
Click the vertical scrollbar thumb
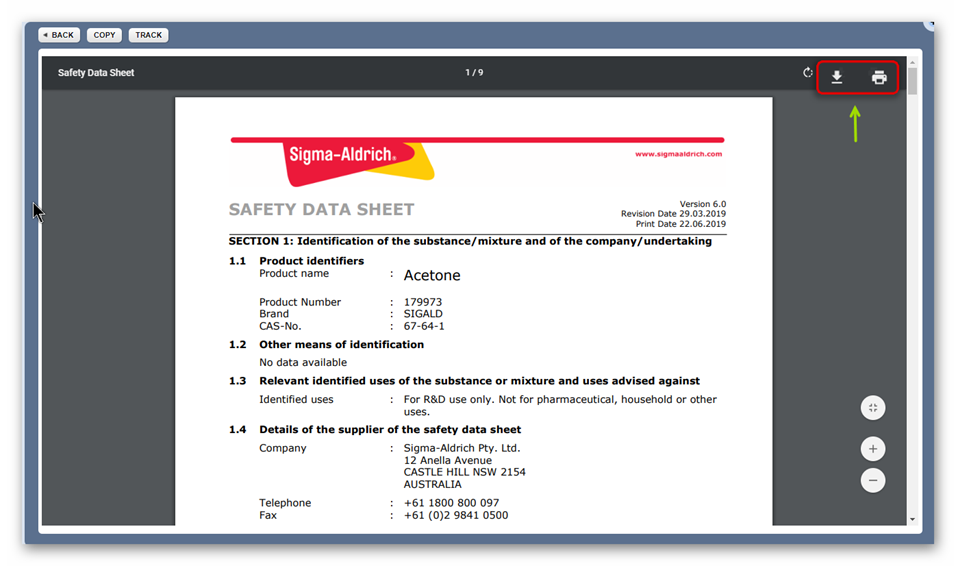(x=912, y=81)
